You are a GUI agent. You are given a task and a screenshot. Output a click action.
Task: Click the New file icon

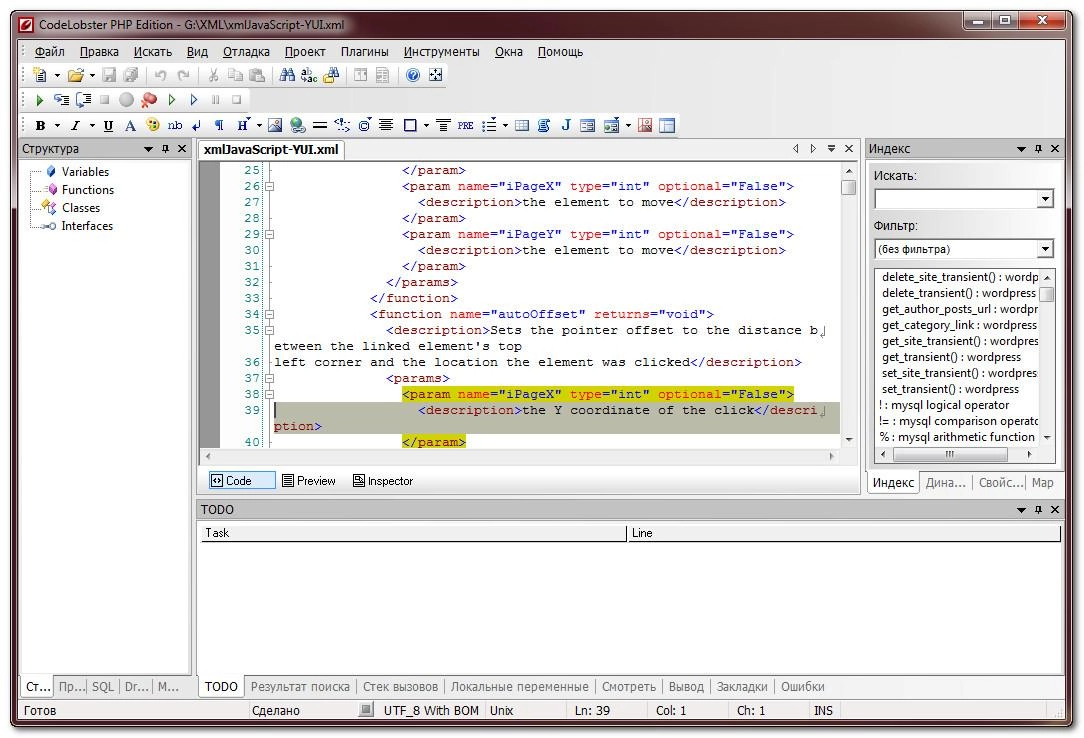tap(40, 75)
